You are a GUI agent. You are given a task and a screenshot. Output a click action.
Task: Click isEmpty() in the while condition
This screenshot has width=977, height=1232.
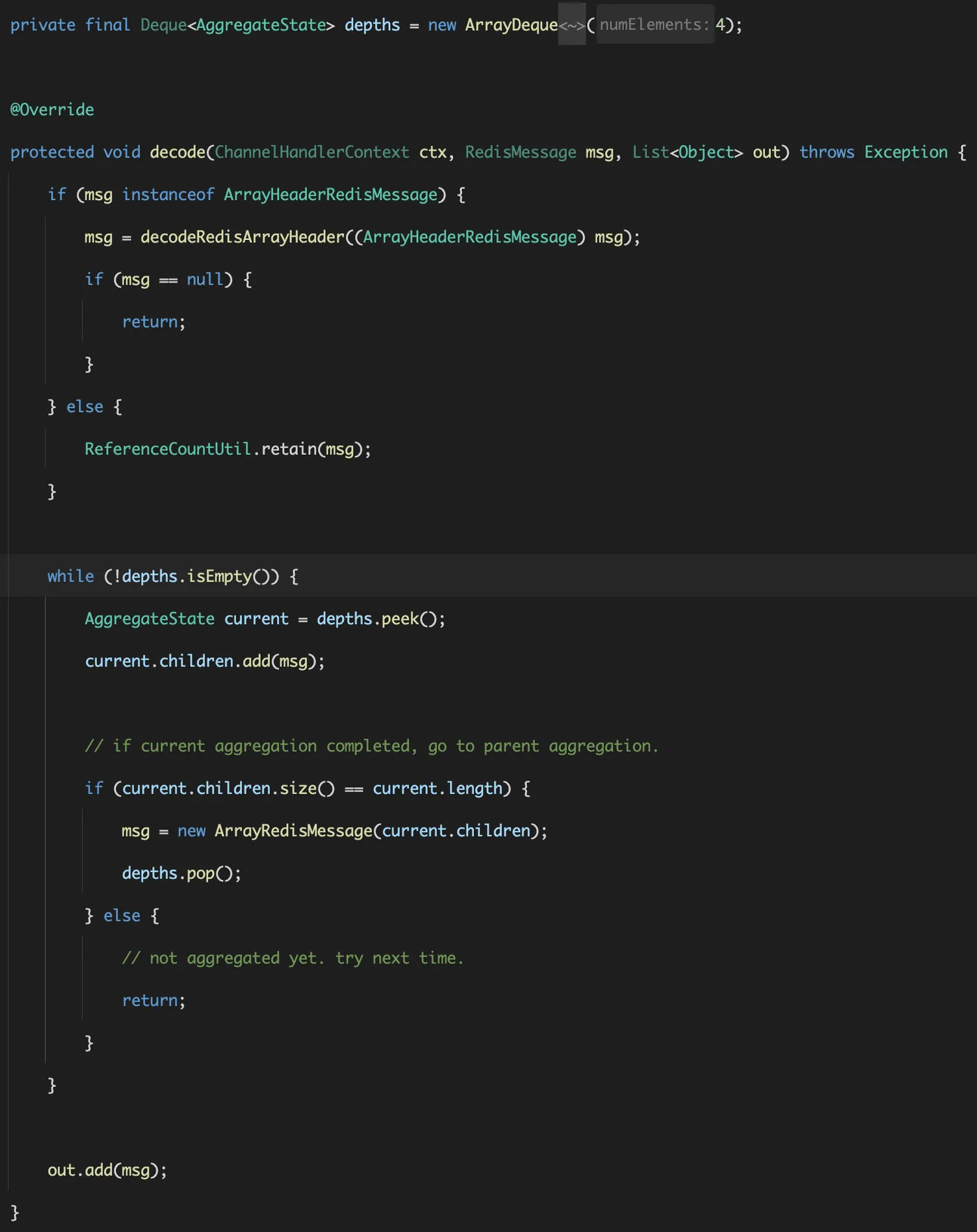[x=228, y=576]
